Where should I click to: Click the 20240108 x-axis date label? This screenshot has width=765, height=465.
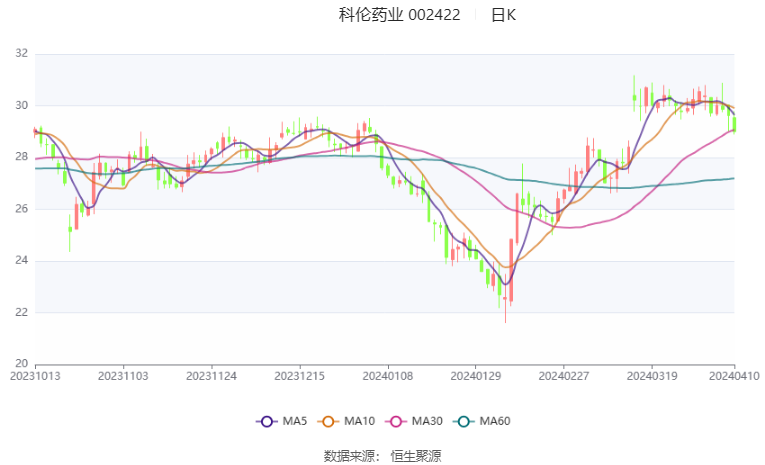click(388, 376)
